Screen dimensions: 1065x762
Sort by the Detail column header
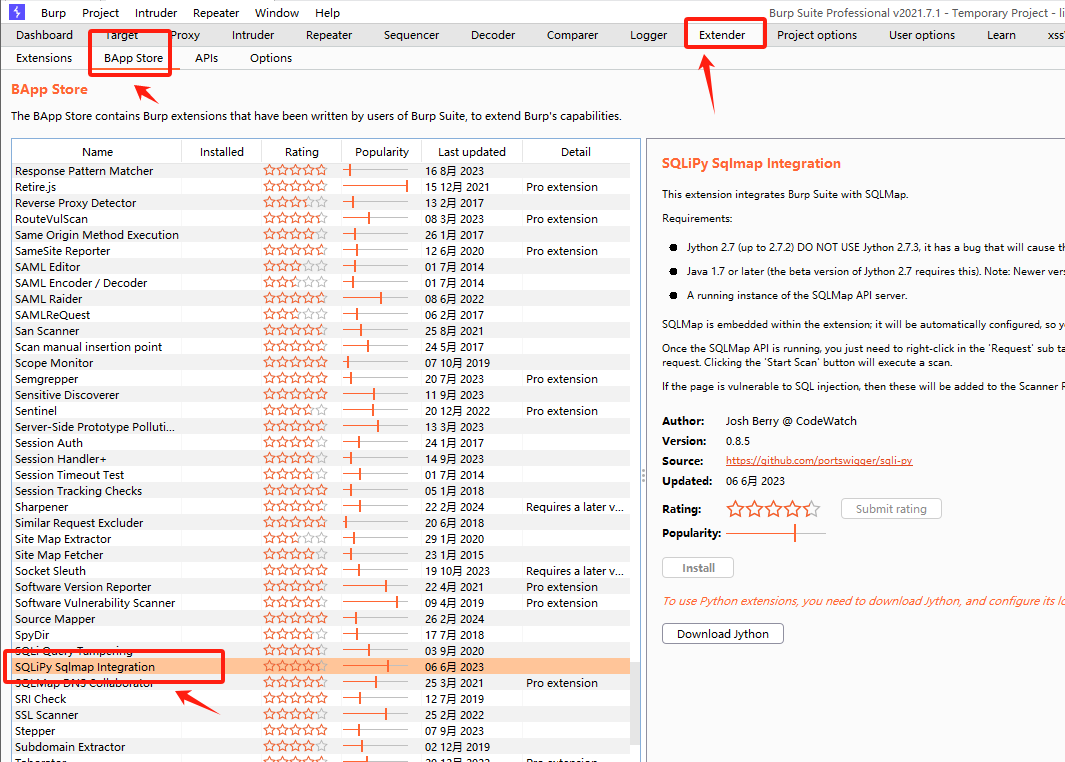pyautogui.click(x=575, y=152)
